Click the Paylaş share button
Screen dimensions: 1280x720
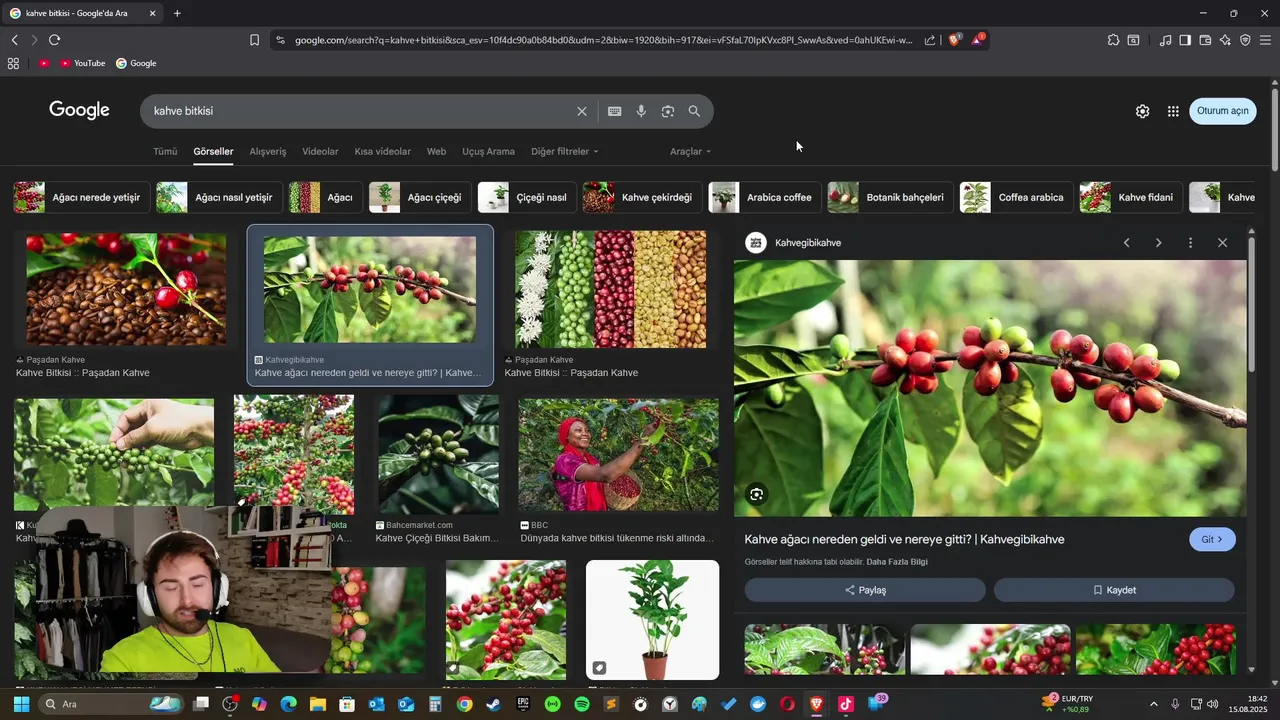coord(865,590)
